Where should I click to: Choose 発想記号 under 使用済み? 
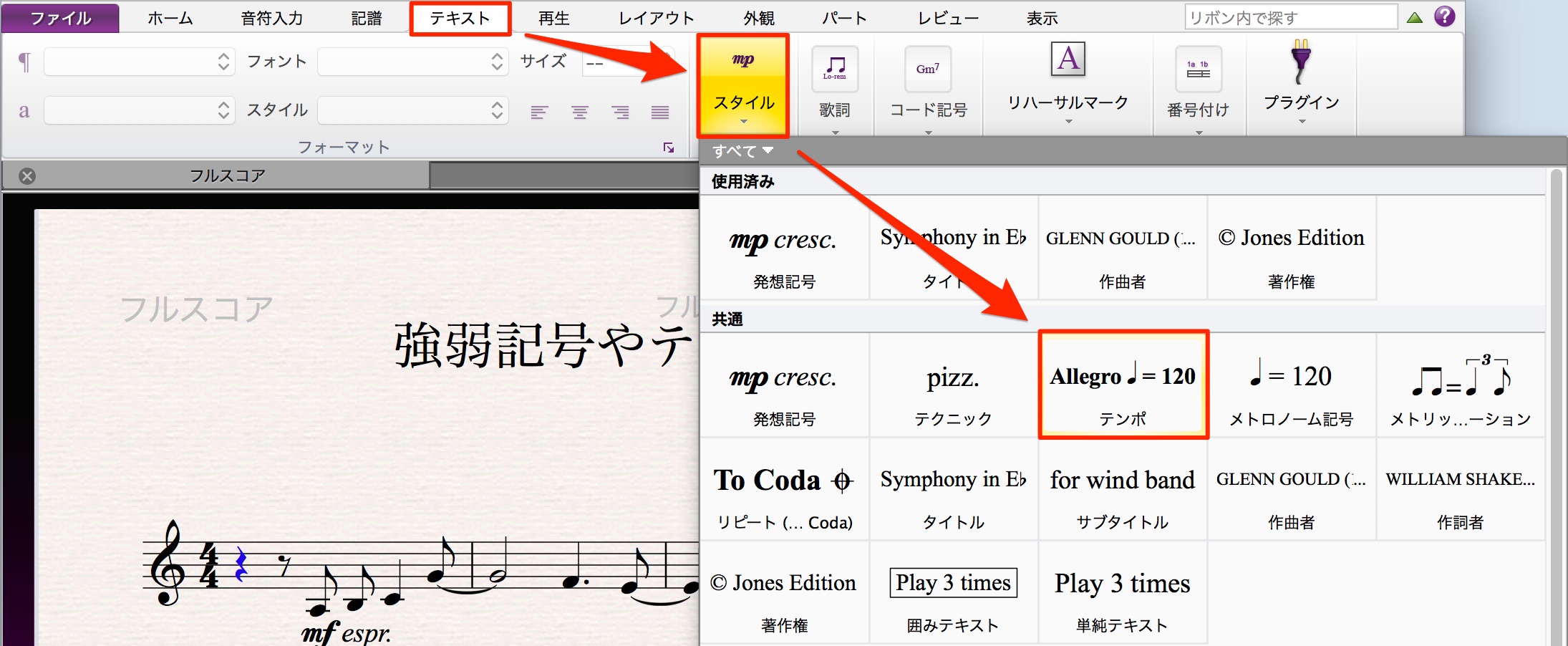(x=784, y=248)
